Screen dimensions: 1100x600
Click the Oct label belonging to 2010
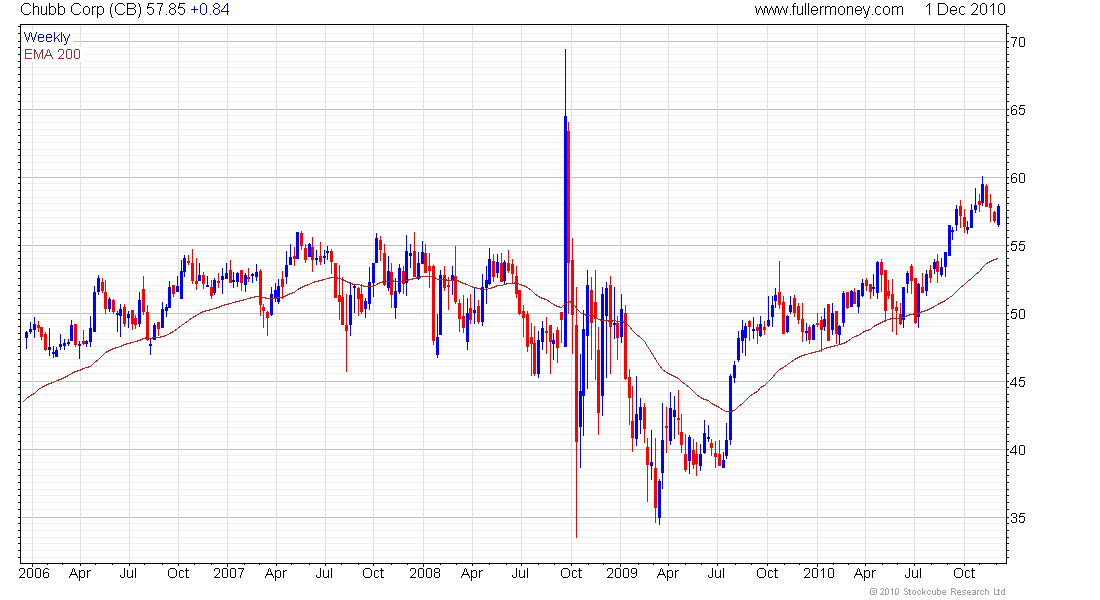pos(965,573)
